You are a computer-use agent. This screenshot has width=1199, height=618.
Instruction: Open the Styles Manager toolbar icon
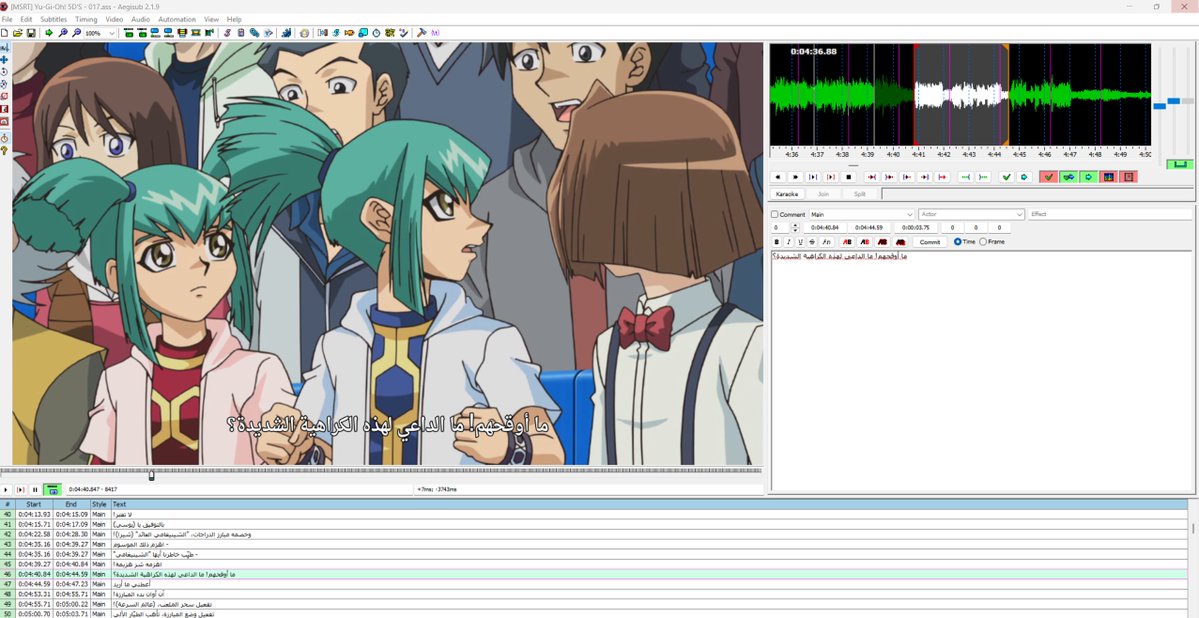click(x=226, y=33)
